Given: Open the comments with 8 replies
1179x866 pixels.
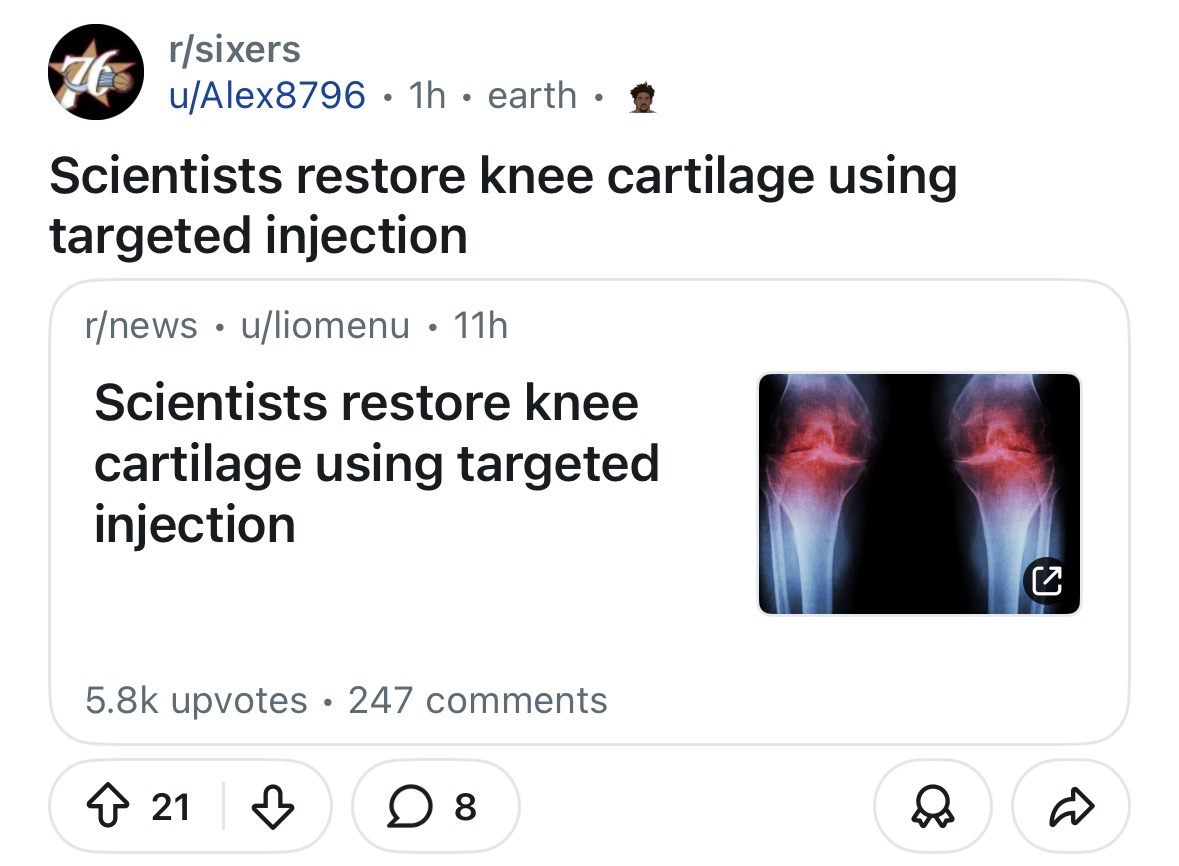Looking at the screenshot, I should click(435, 806).
